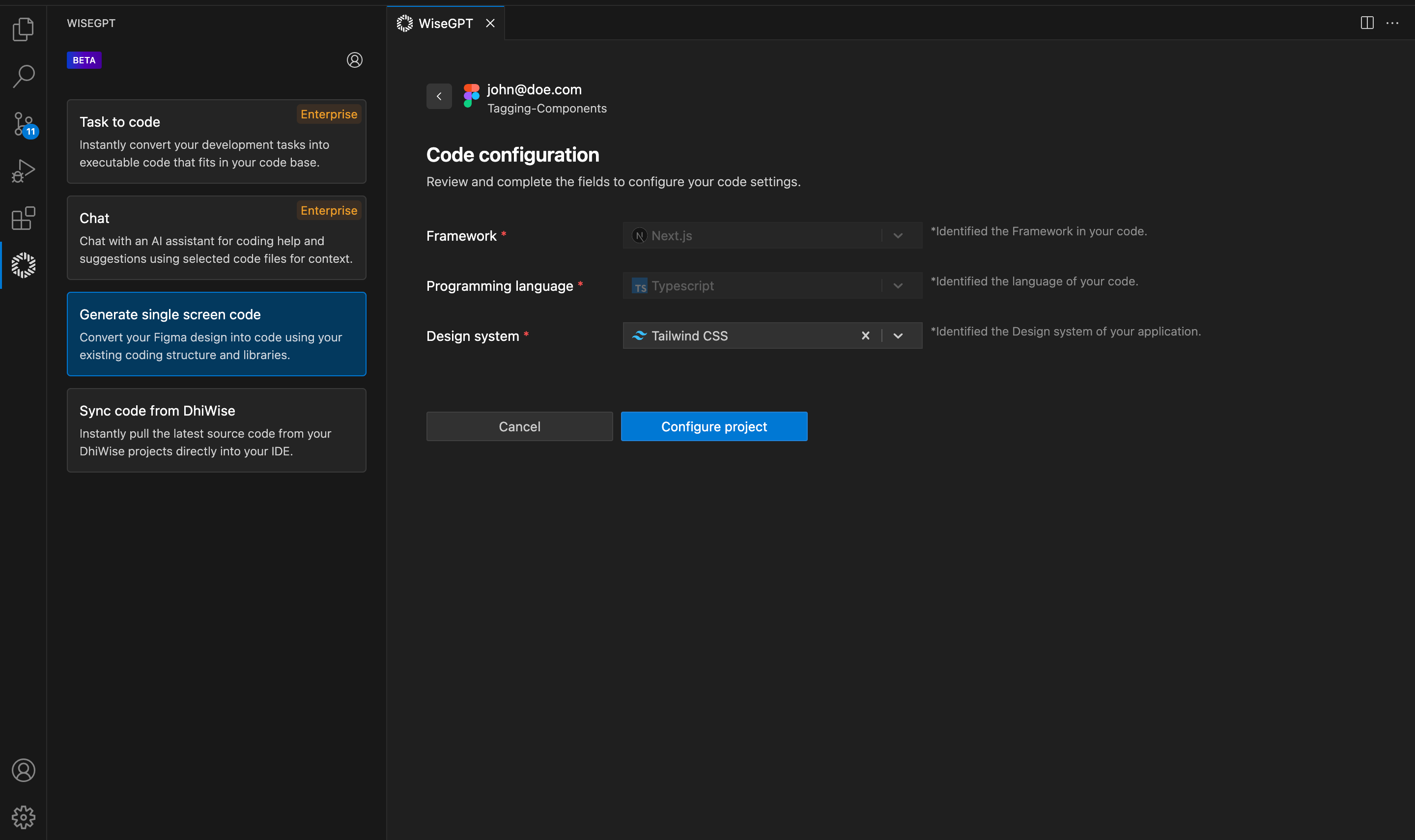
Task: Close the WiseGPT editor tab
Action: [490, 23]
